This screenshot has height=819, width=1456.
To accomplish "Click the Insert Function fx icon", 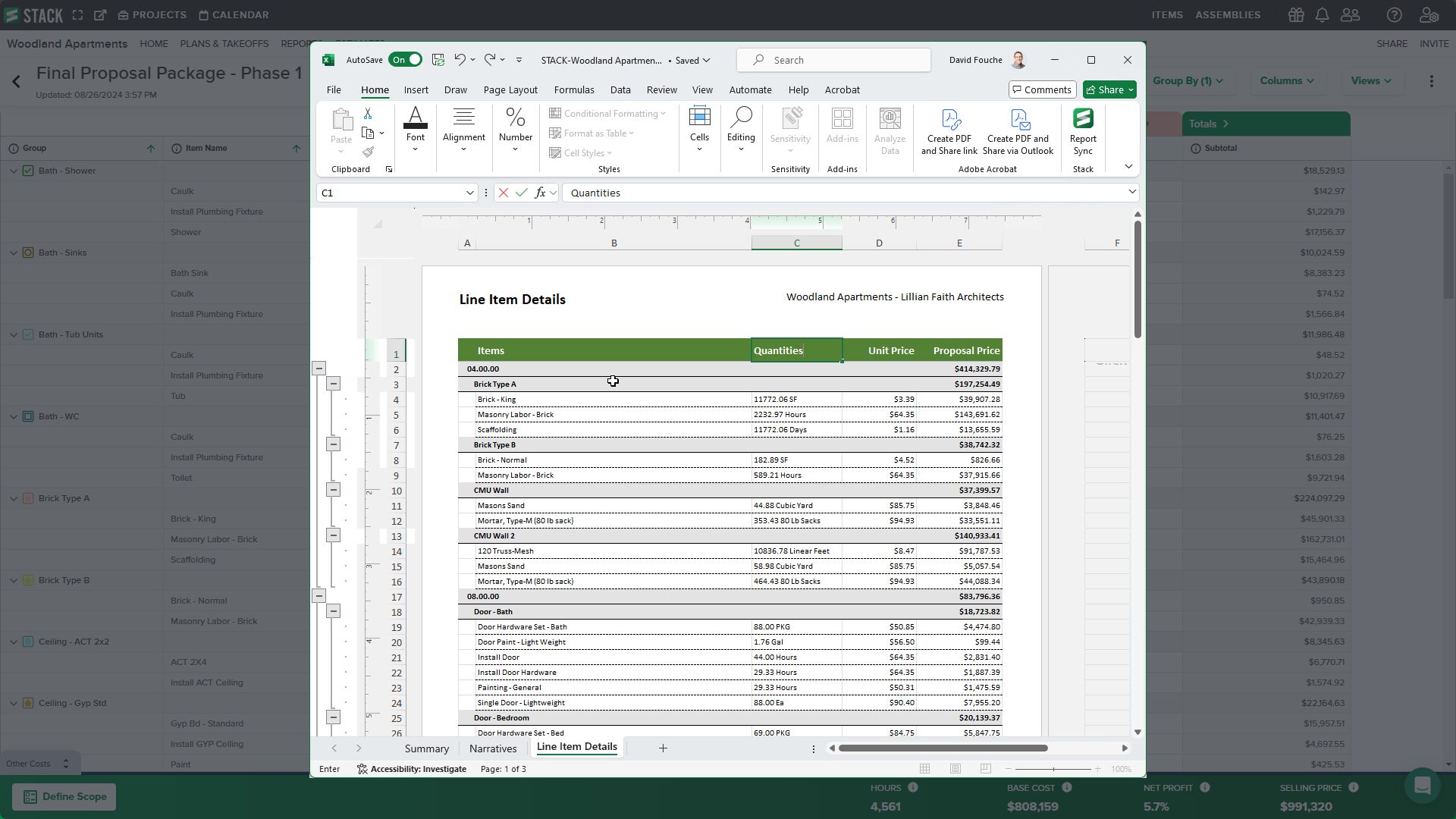I will click(x=541, y=193).
